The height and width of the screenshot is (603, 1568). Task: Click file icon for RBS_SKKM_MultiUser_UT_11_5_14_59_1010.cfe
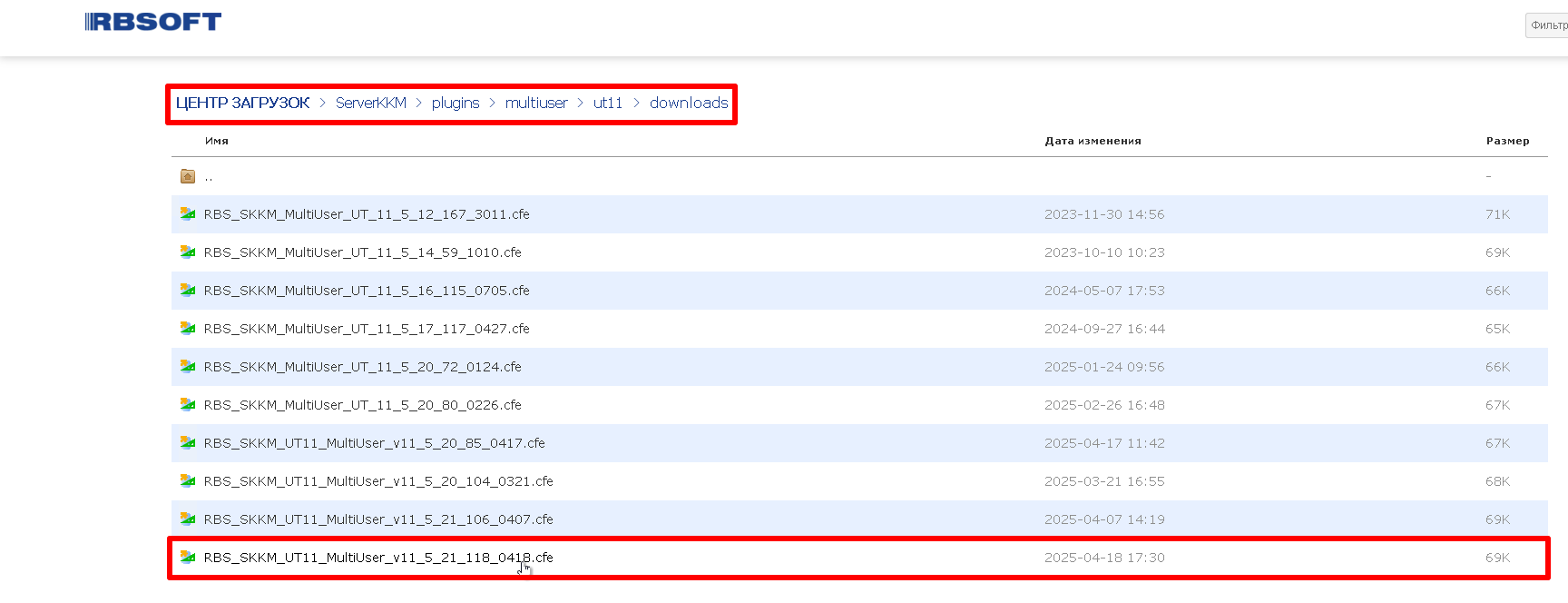(x=188, y=252)
